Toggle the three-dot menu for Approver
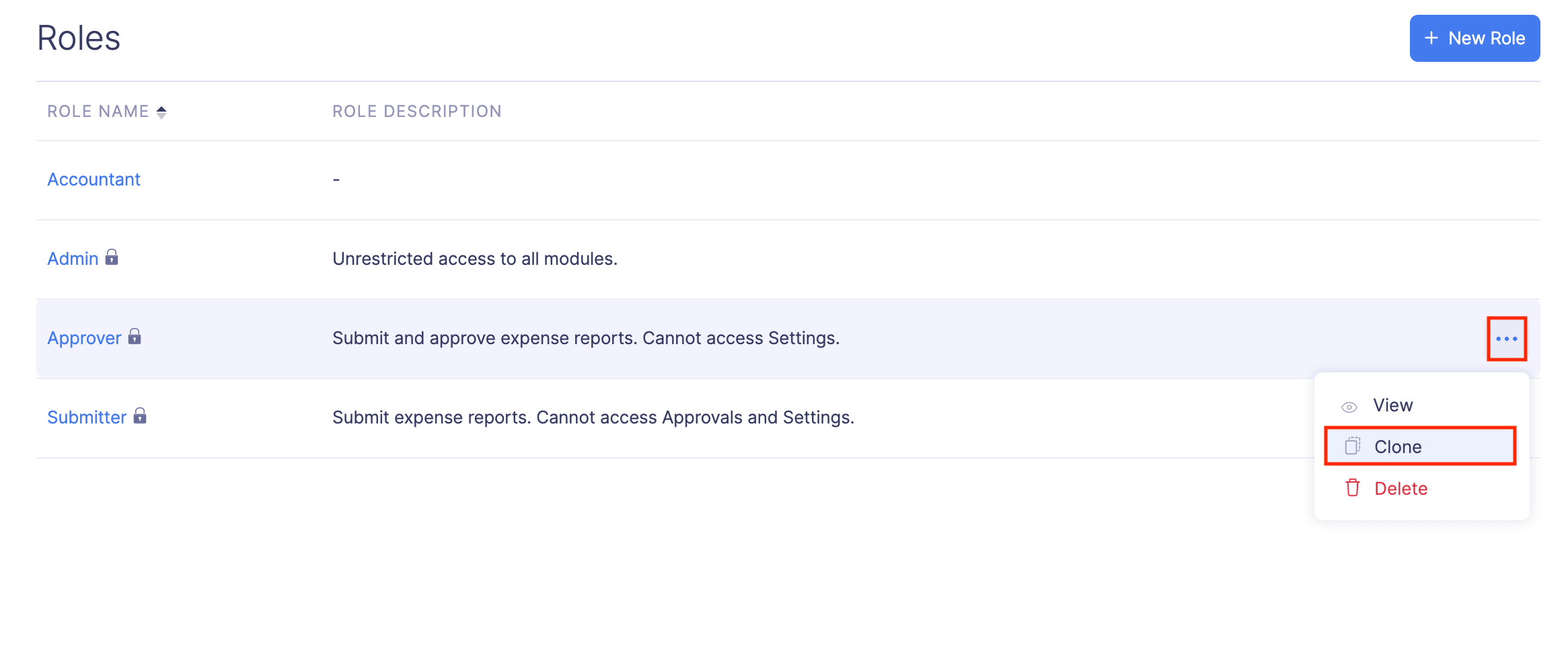The width and height of the screenshot is (1568, 646). click(x=1506, y=339)
